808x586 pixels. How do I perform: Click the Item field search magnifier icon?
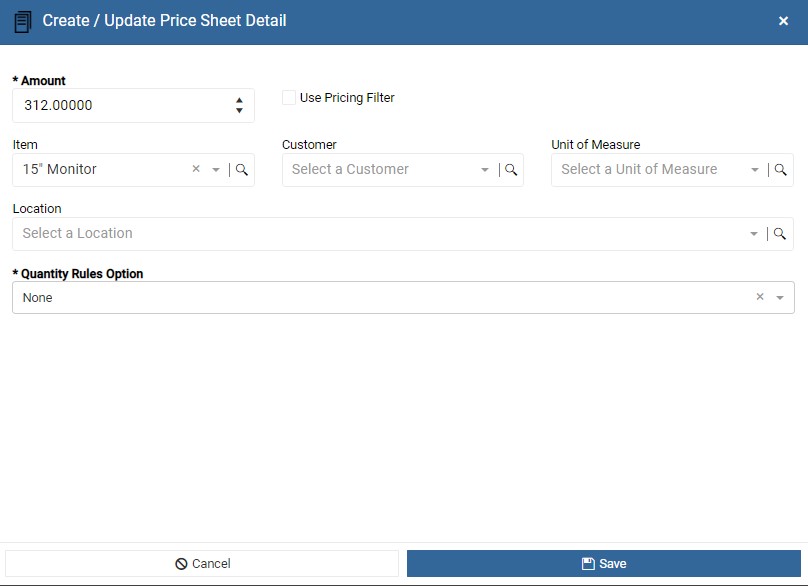(x=242, y=170)
